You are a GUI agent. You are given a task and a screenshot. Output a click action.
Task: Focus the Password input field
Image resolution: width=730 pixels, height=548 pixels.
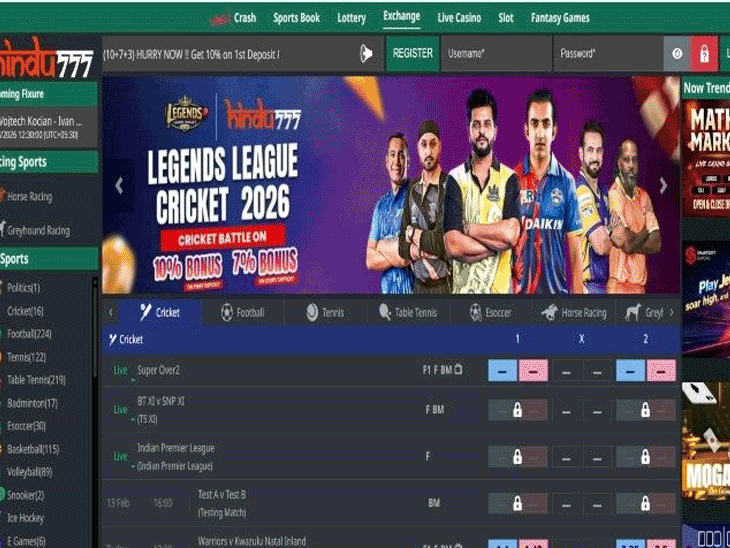pyautogui.click(x=608, y=54)
